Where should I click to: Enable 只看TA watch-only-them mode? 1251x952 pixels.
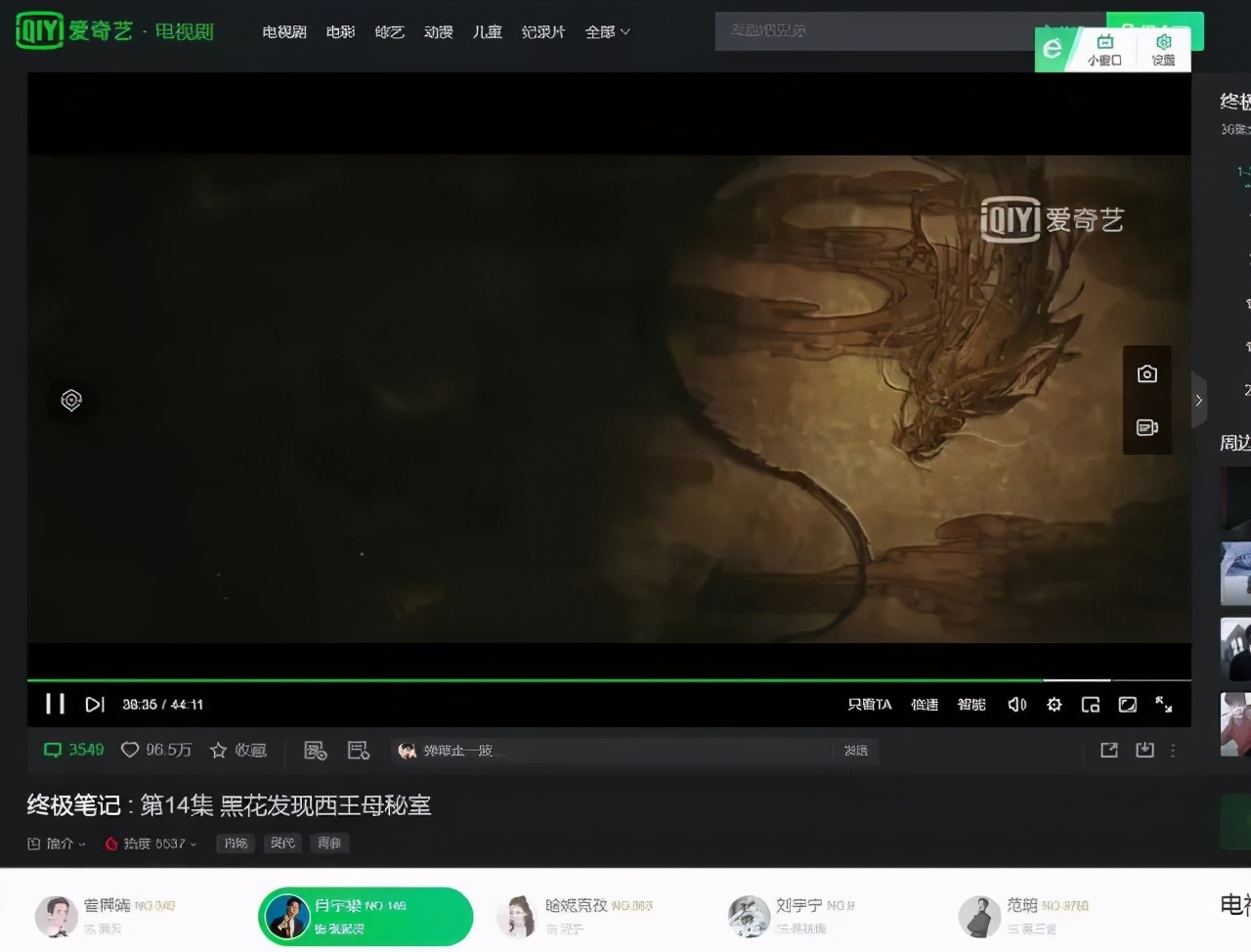pos(870,704)
